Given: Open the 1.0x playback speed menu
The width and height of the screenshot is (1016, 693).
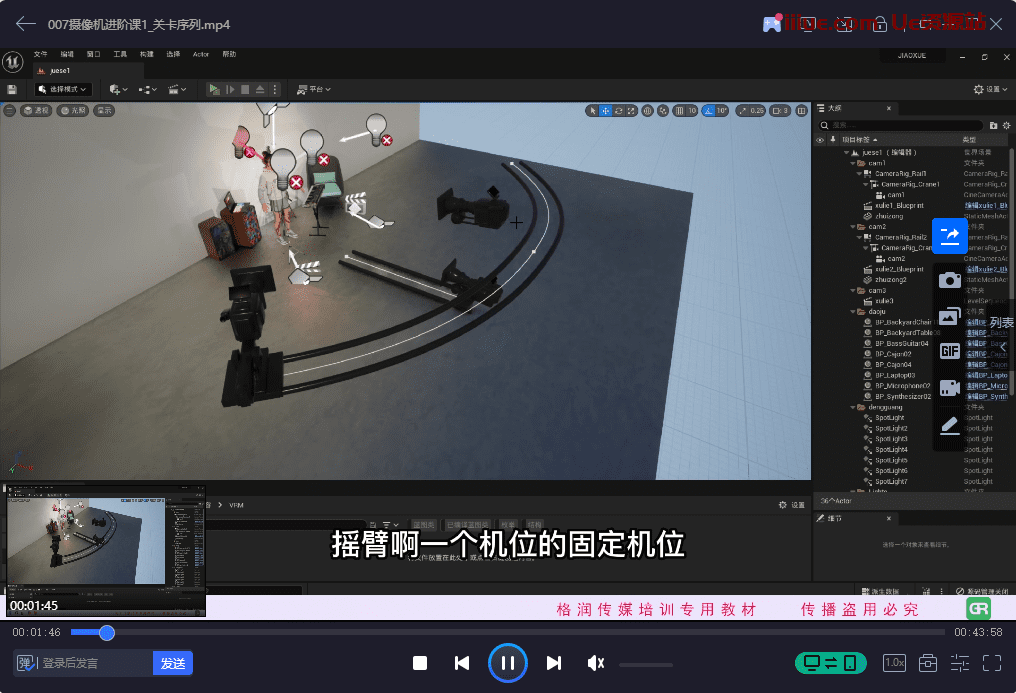Looking at the screenshot, I should (x=894, y=663).
